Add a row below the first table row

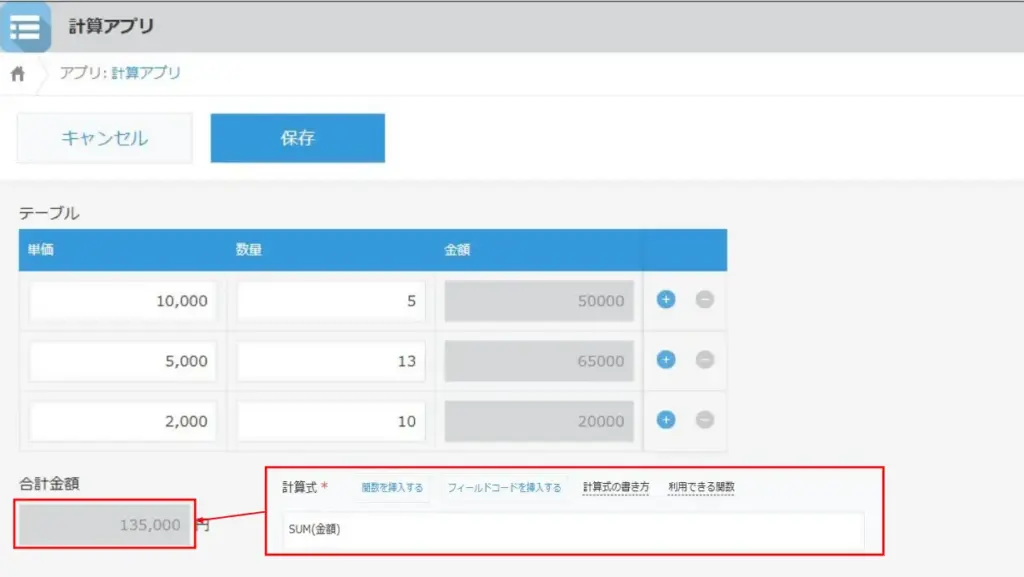665,299
